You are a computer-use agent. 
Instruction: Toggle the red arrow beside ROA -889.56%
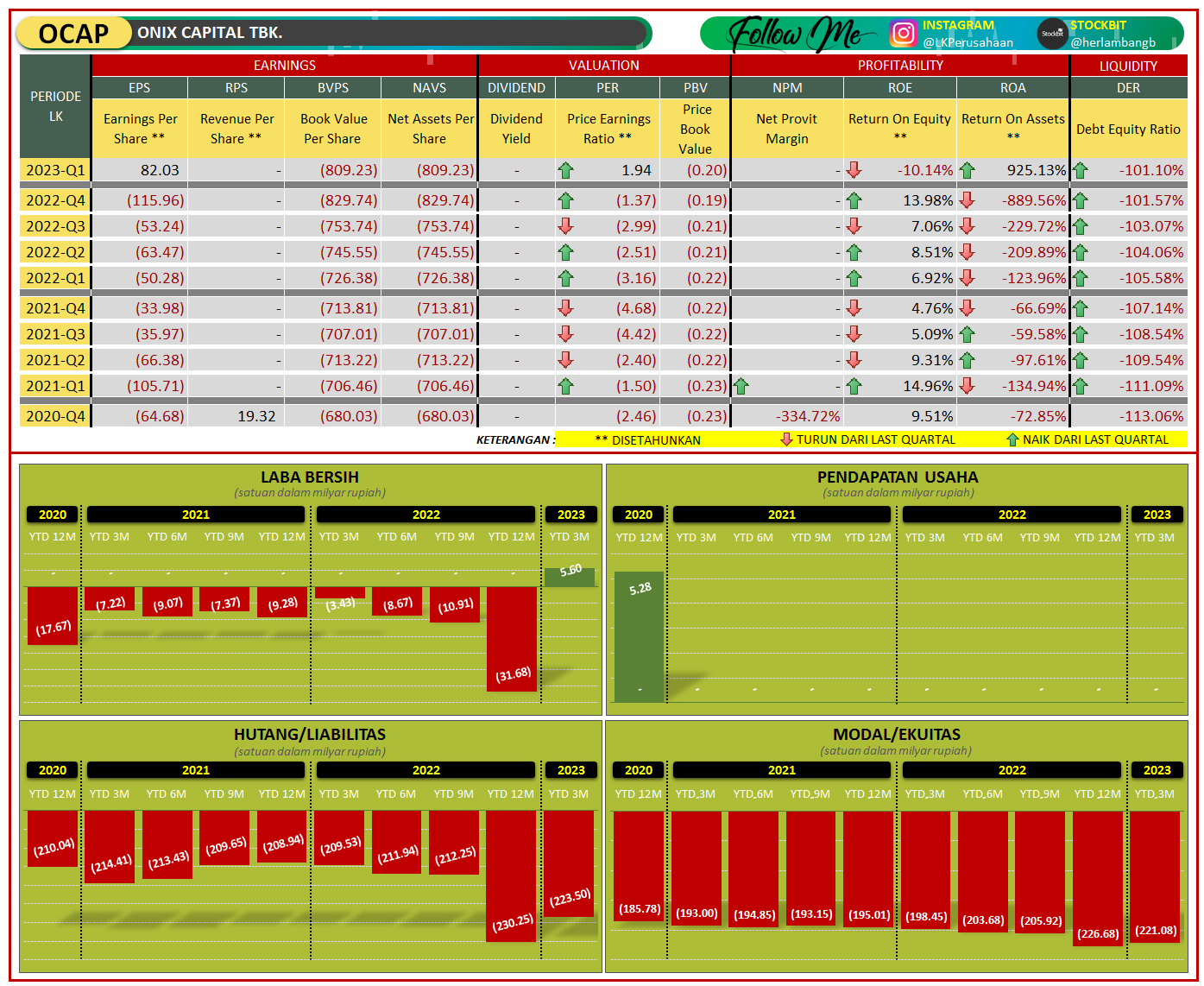pyautogui.click(x=968, y=199)
